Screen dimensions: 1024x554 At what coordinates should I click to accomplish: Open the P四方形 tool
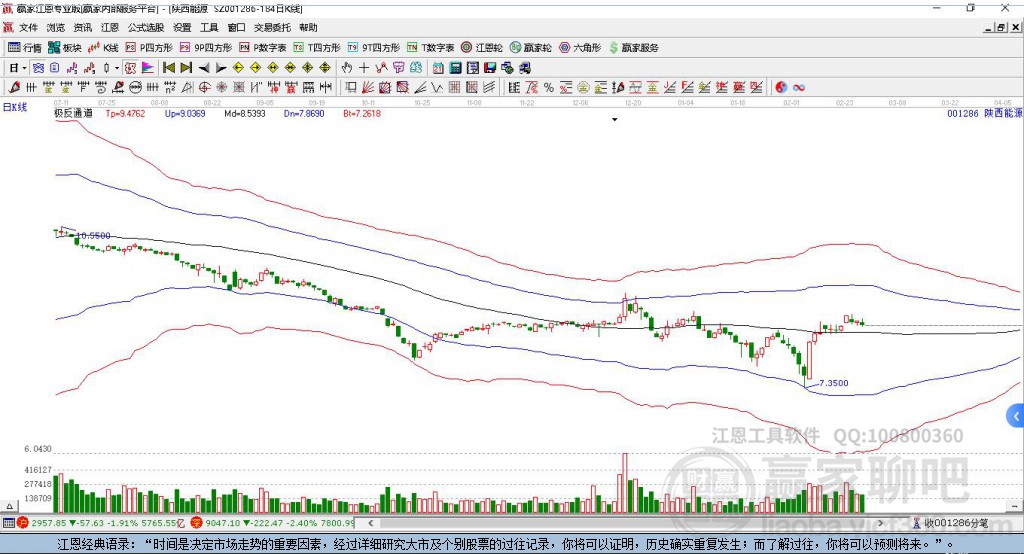[x=149, y=48]
